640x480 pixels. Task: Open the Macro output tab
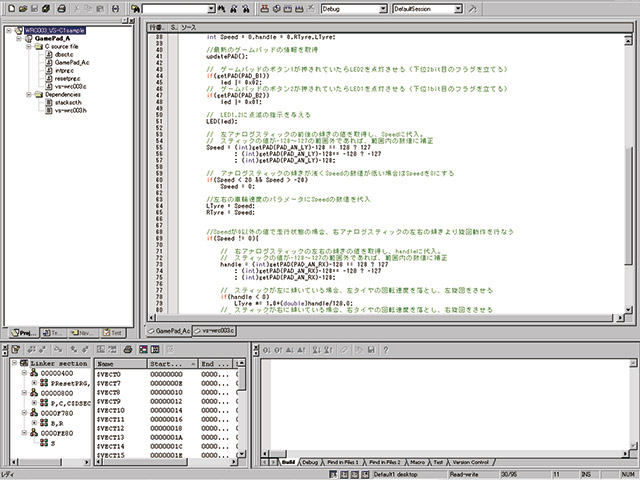pyautogui.click(x=417, y=462)
